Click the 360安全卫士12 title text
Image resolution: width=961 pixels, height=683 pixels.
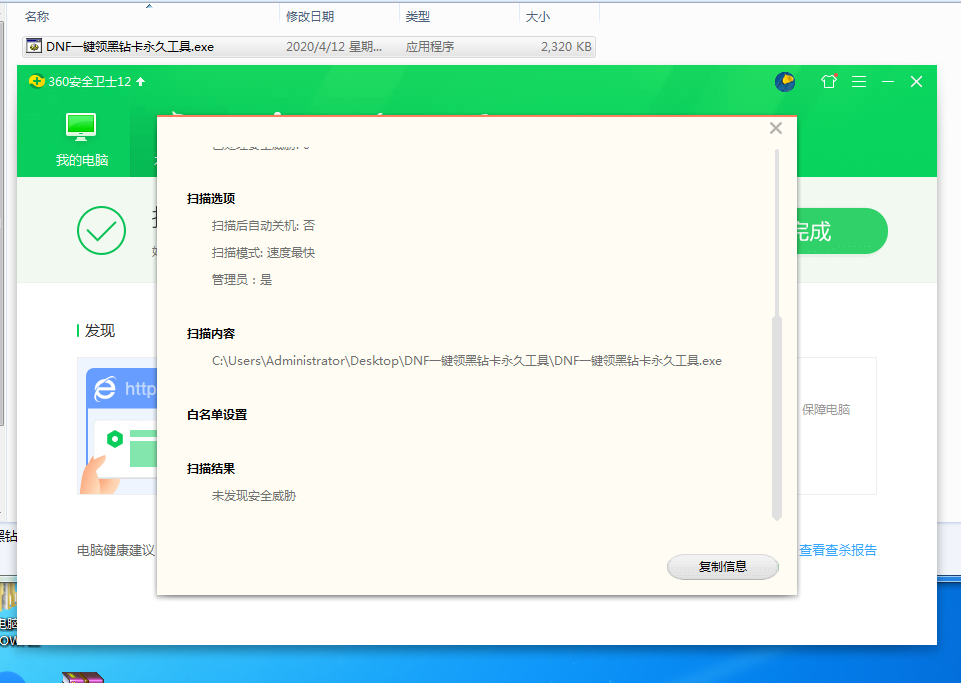(x=89, y=82)
